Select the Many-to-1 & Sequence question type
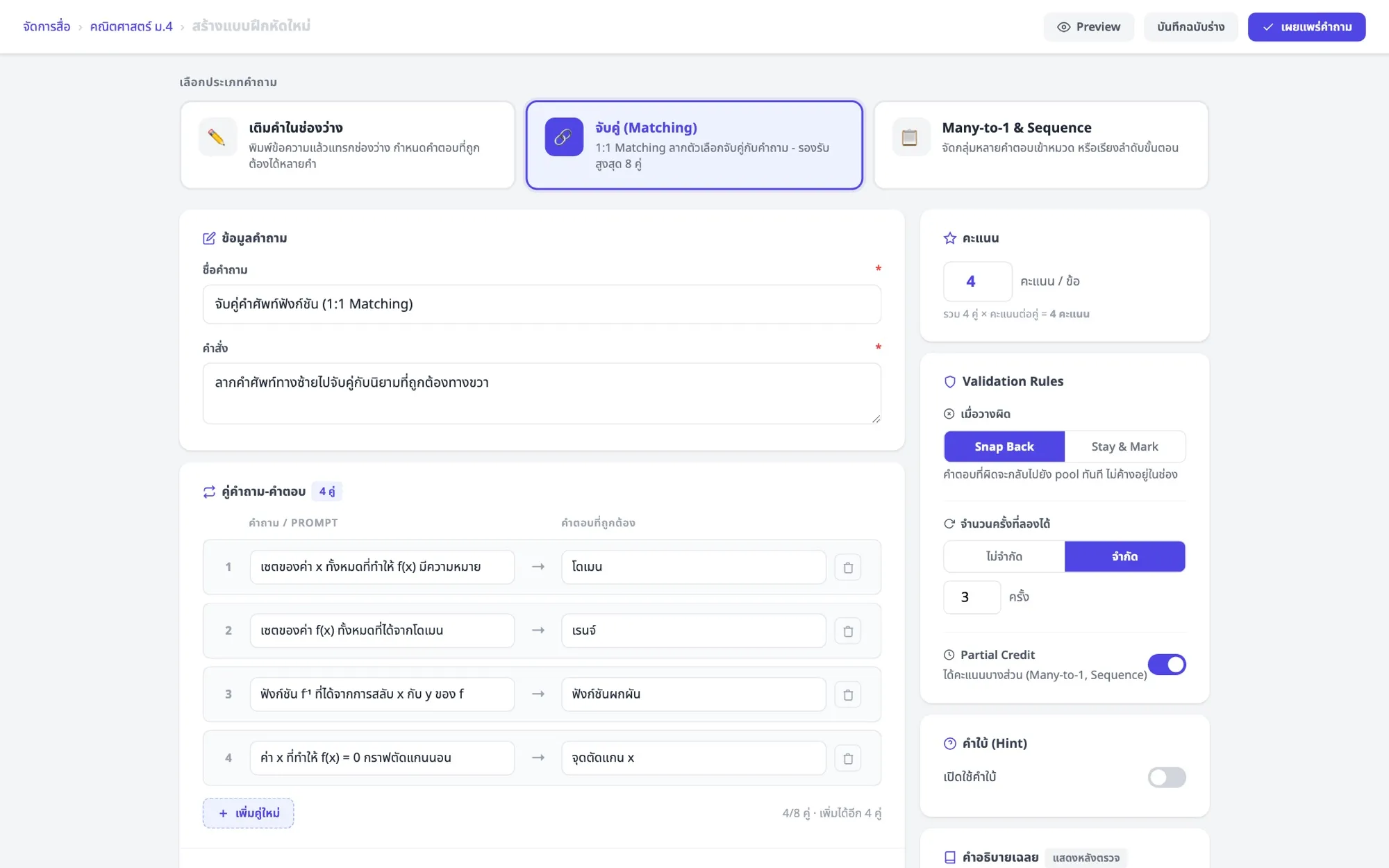The image size is (1389, 868). [x=1041, y=144]
